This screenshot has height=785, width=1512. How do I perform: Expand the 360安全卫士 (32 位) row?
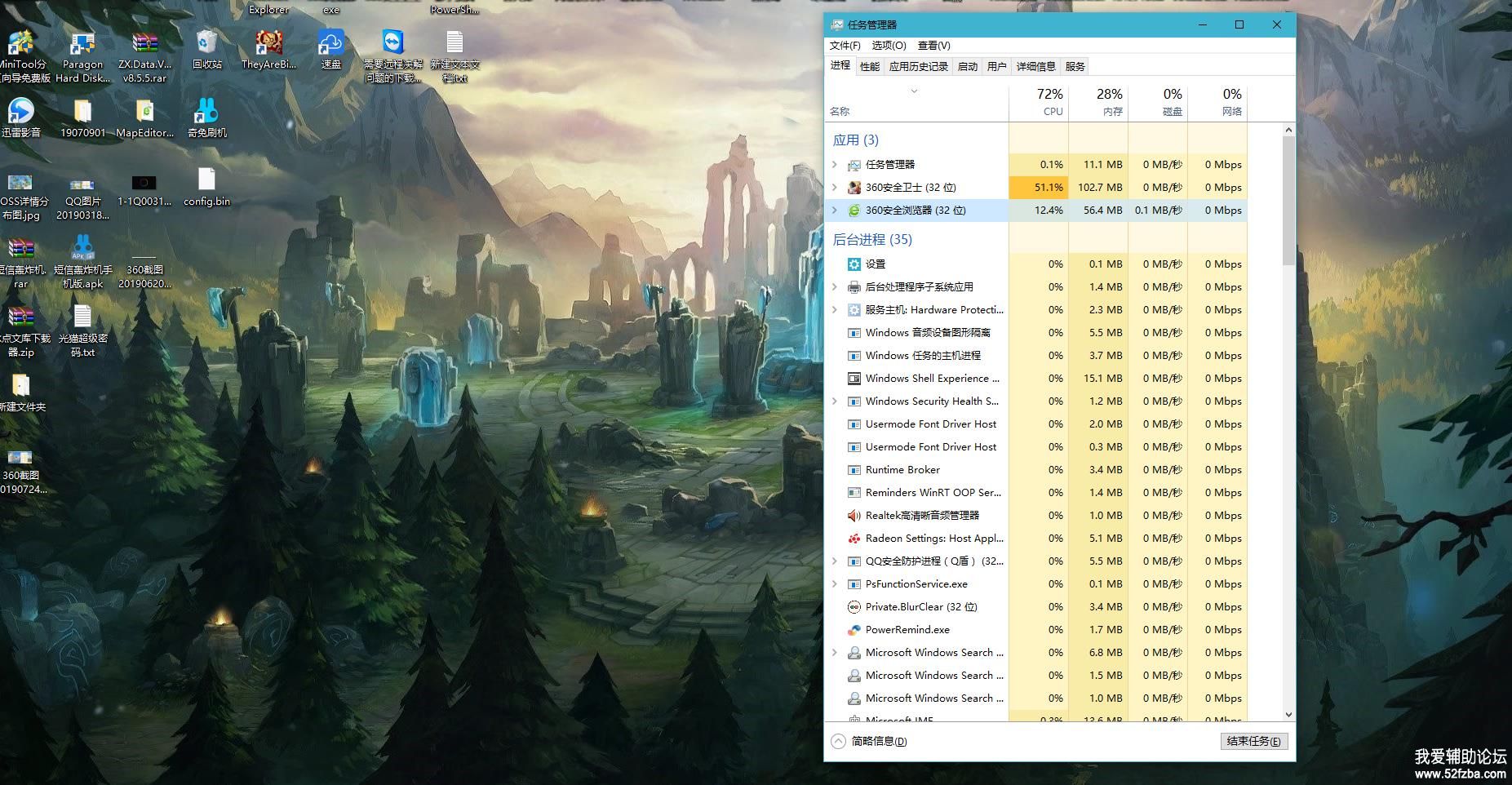pos(834,187)
